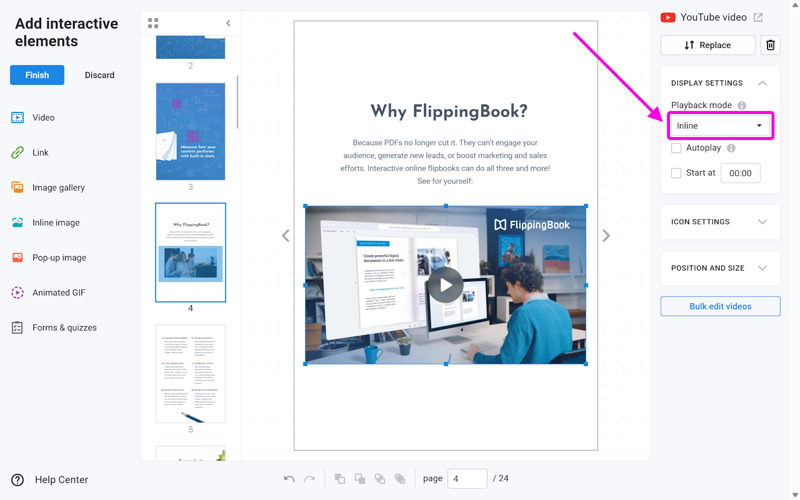Click the Bulk edit videos button

[720, 306]
